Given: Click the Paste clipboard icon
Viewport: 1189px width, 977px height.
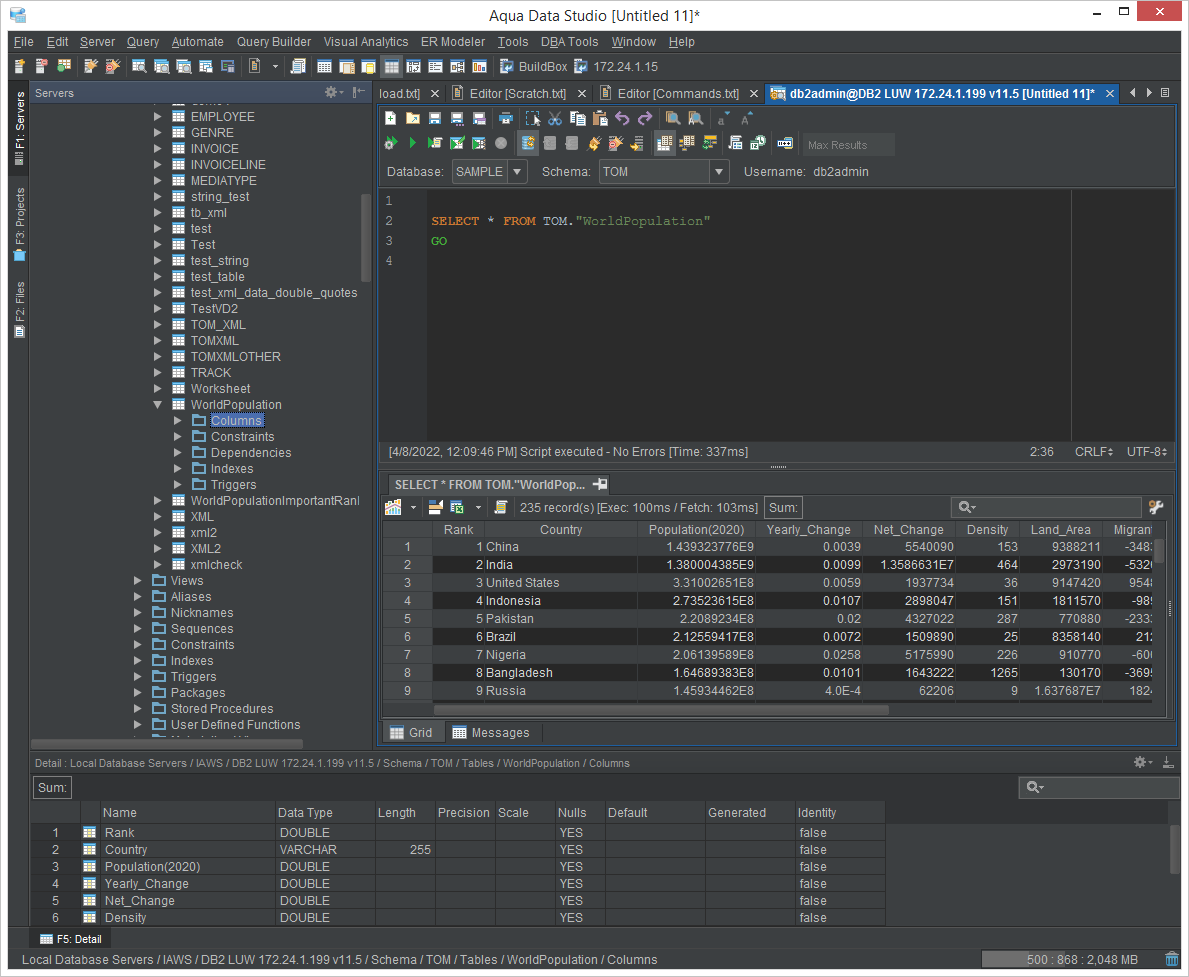Looking at the screenshot, I should [600, 118].
